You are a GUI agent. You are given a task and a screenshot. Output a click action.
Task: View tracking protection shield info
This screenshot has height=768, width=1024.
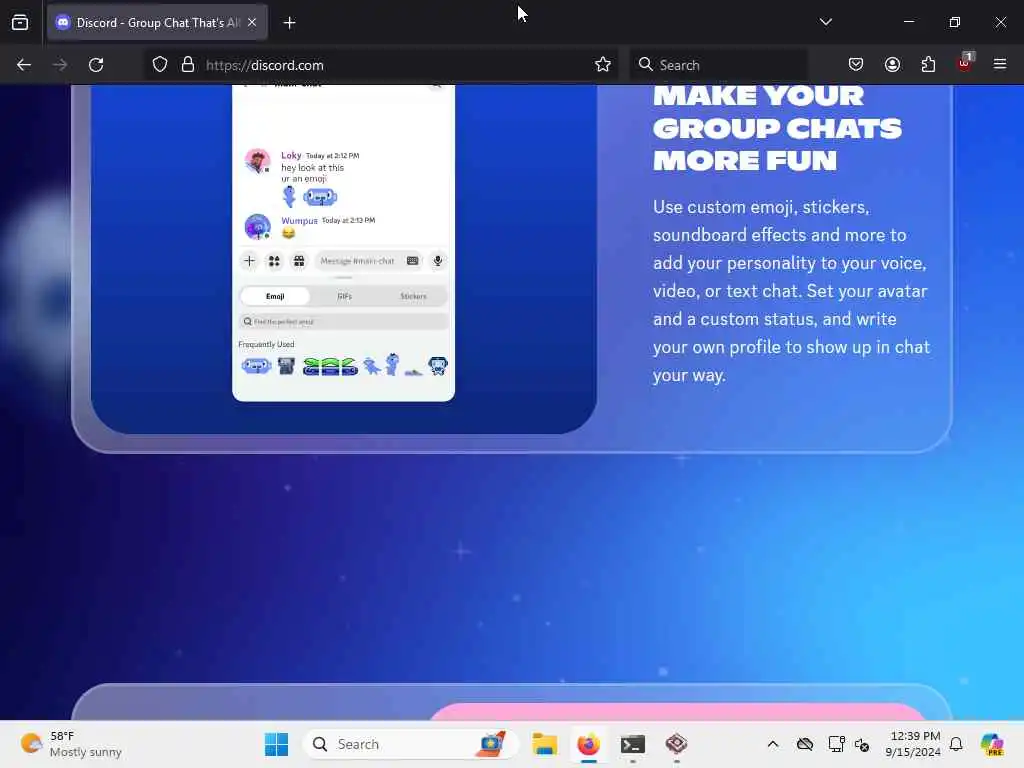click(160, 65)
